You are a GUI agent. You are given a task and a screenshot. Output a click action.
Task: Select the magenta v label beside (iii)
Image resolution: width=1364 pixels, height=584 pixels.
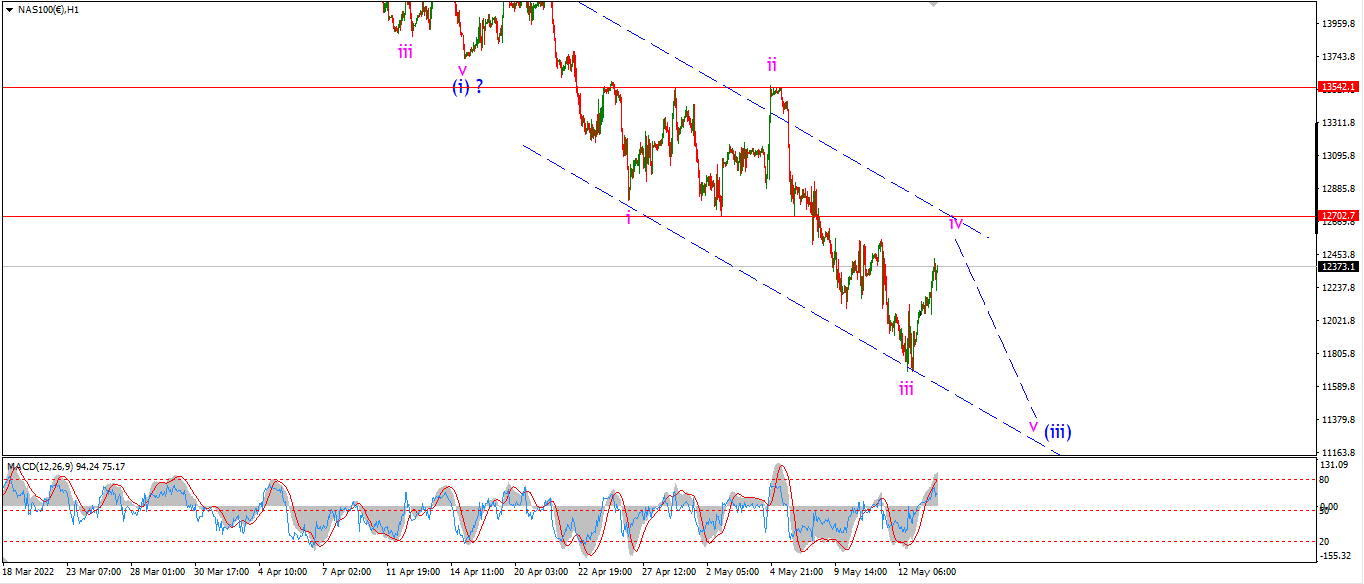click(1033, 427)
